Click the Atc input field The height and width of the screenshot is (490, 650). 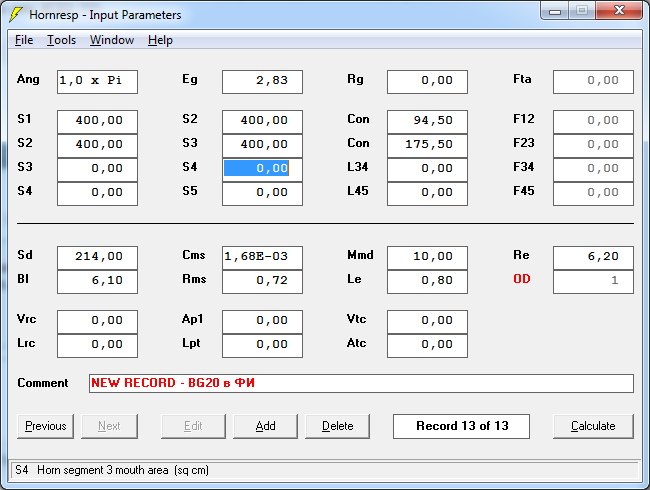pyautogui.click(x=427, y=346)
